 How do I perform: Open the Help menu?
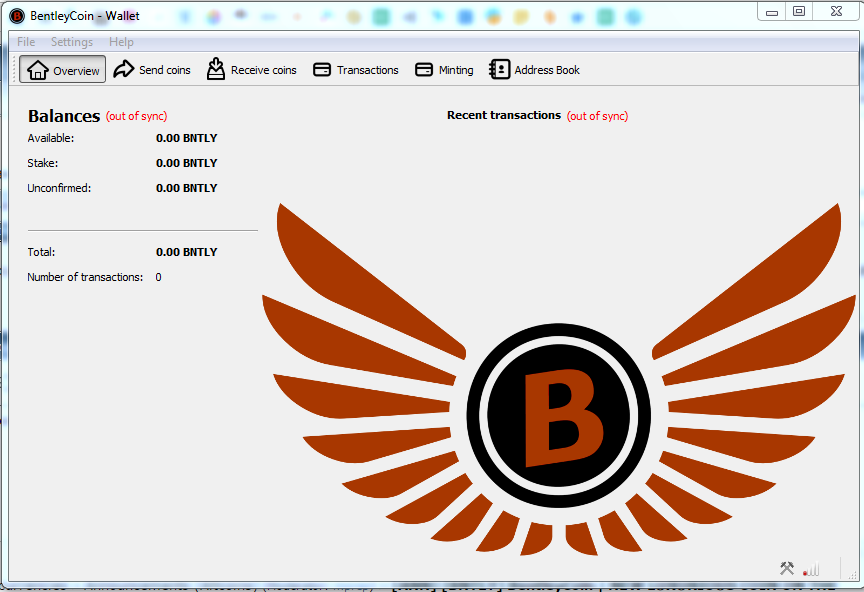[121, 42]
